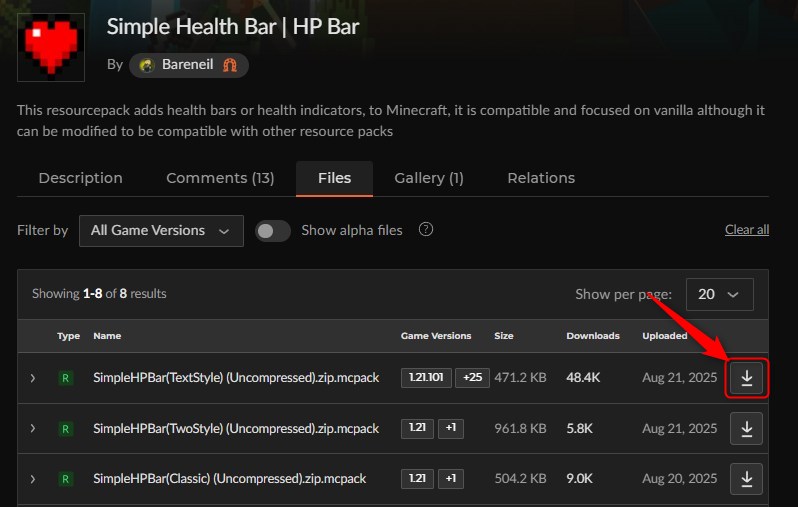Click the orange badge next to Bareneil
Image resolution: width=798 pixels, height=507 pixels.
230,65
